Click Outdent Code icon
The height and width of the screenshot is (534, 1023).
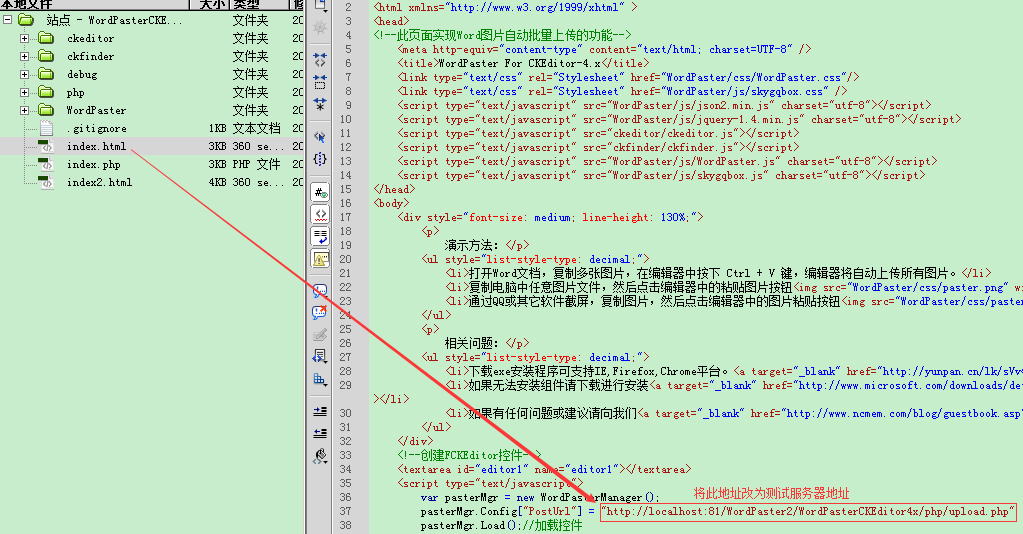[x=320, y=433]
